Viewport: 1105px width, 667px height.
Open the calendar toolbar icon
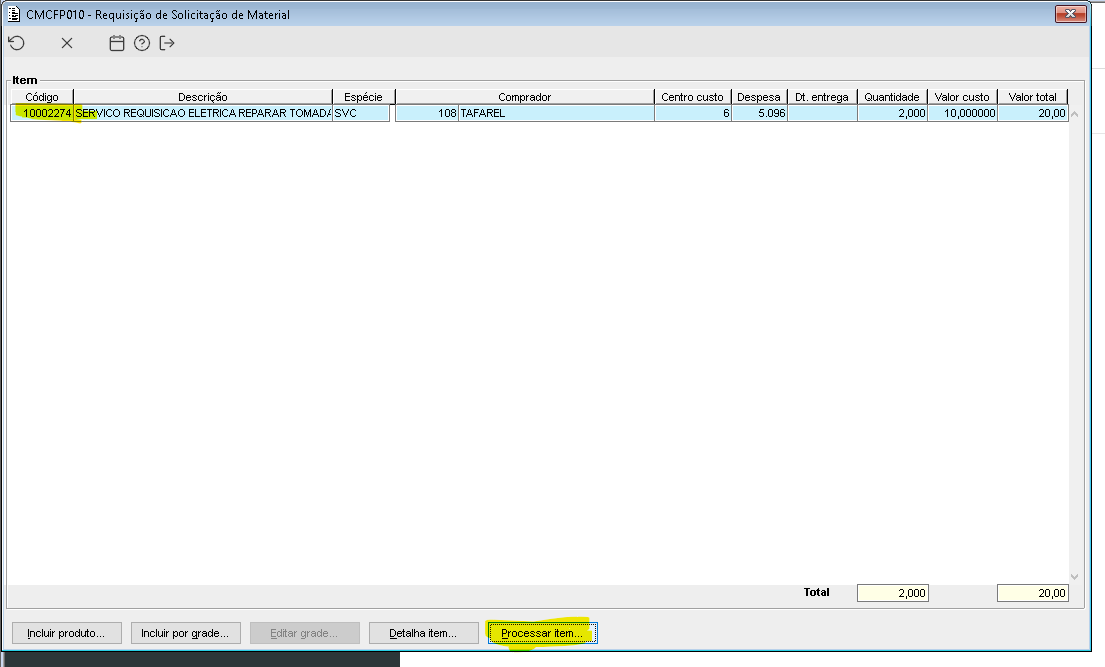tap(117, 43)
